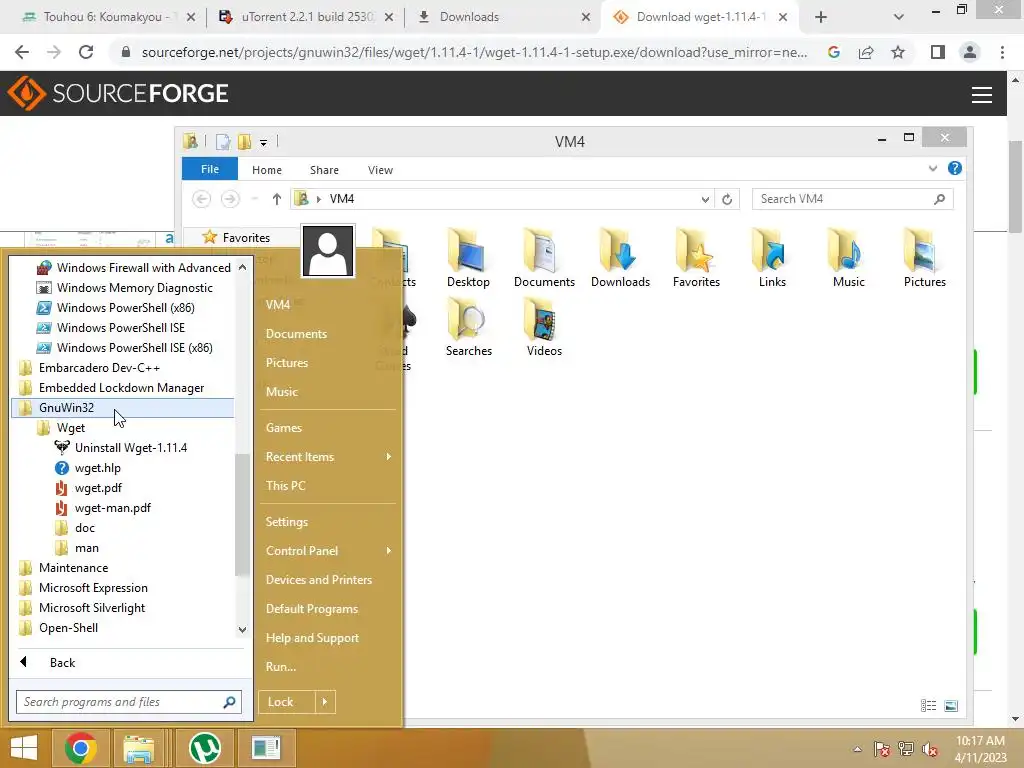Open the Music folder in VM4 window
This screenshot has height=768, width=1024.
[x=848, y=259]
